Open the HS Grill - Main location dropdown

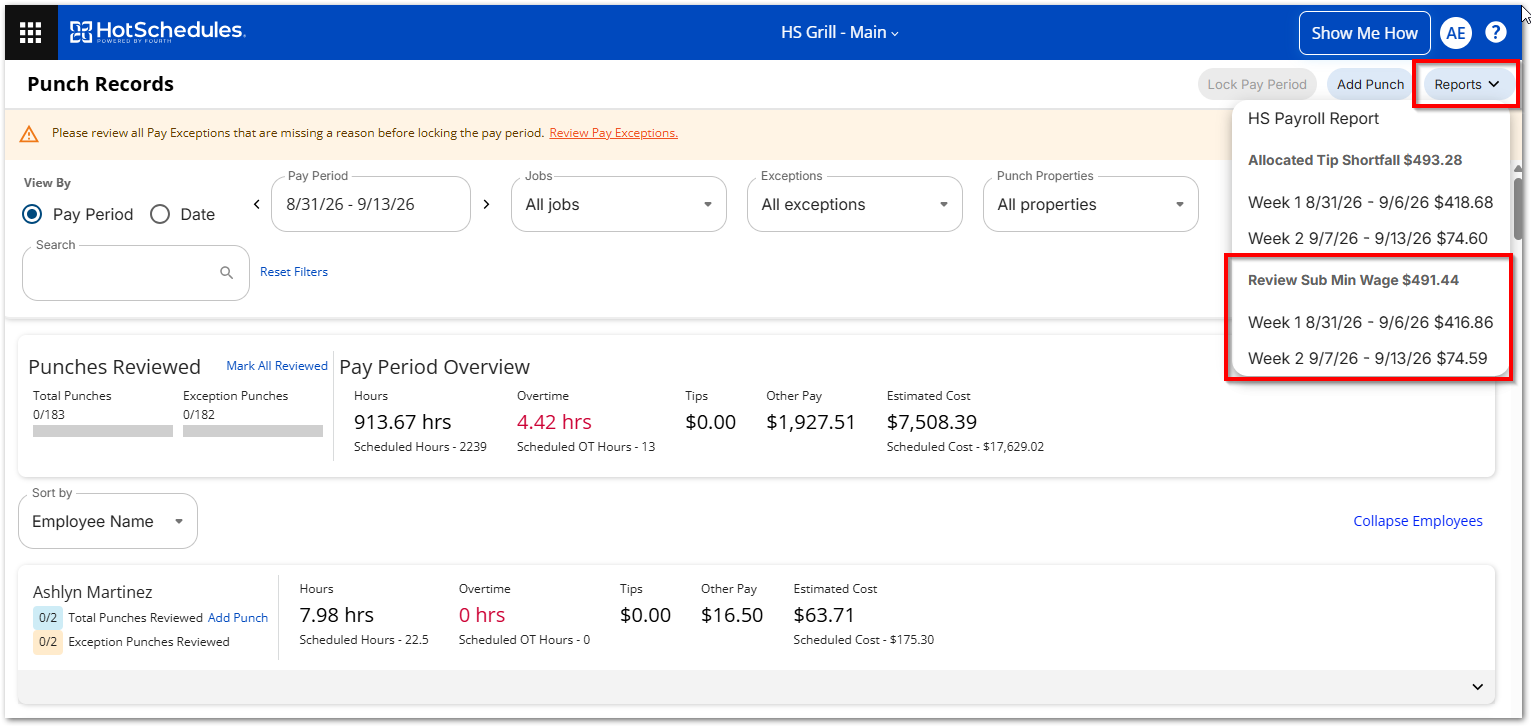840,32
